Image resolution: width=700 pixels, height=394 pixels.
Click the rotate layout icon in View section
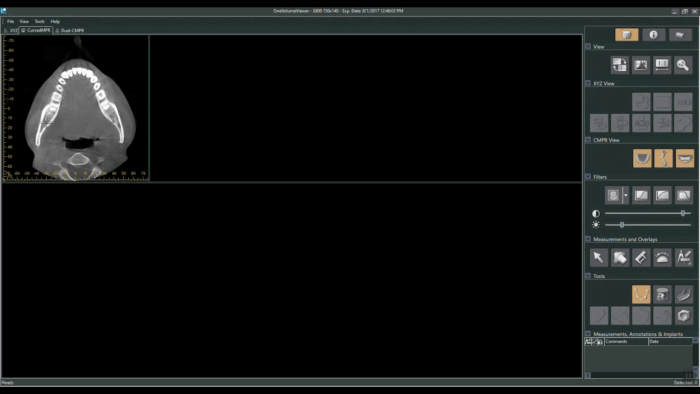pyautogui.click(x=620, y=65)
